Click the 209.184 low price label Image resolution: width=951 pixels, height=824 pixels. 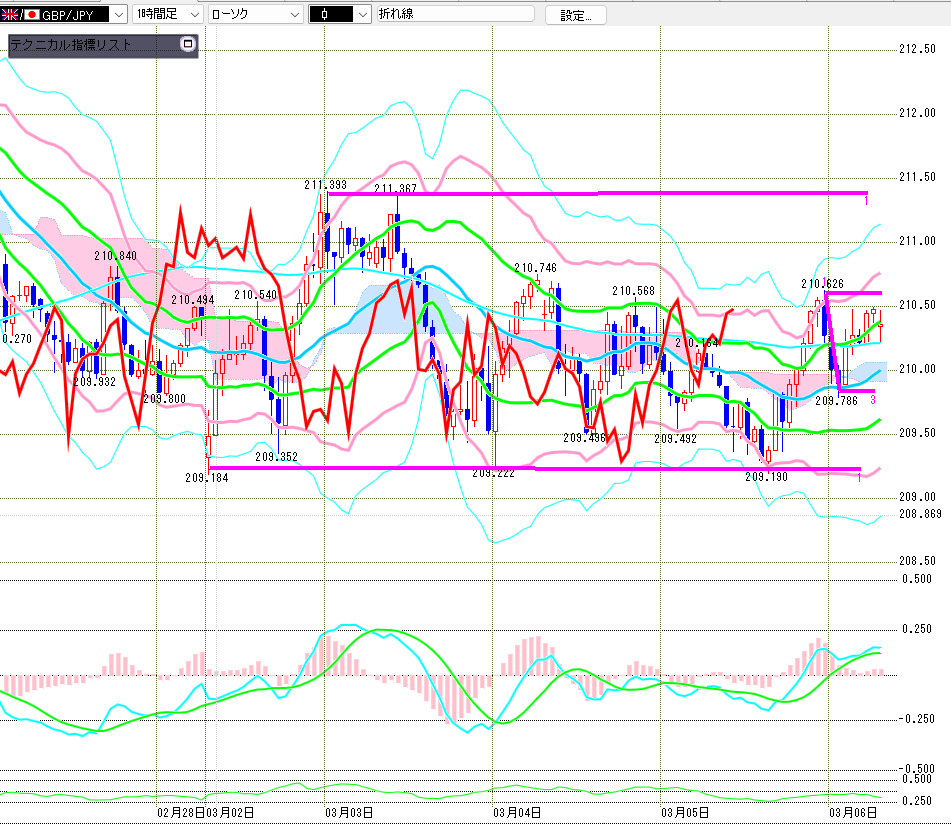(206, 477)
